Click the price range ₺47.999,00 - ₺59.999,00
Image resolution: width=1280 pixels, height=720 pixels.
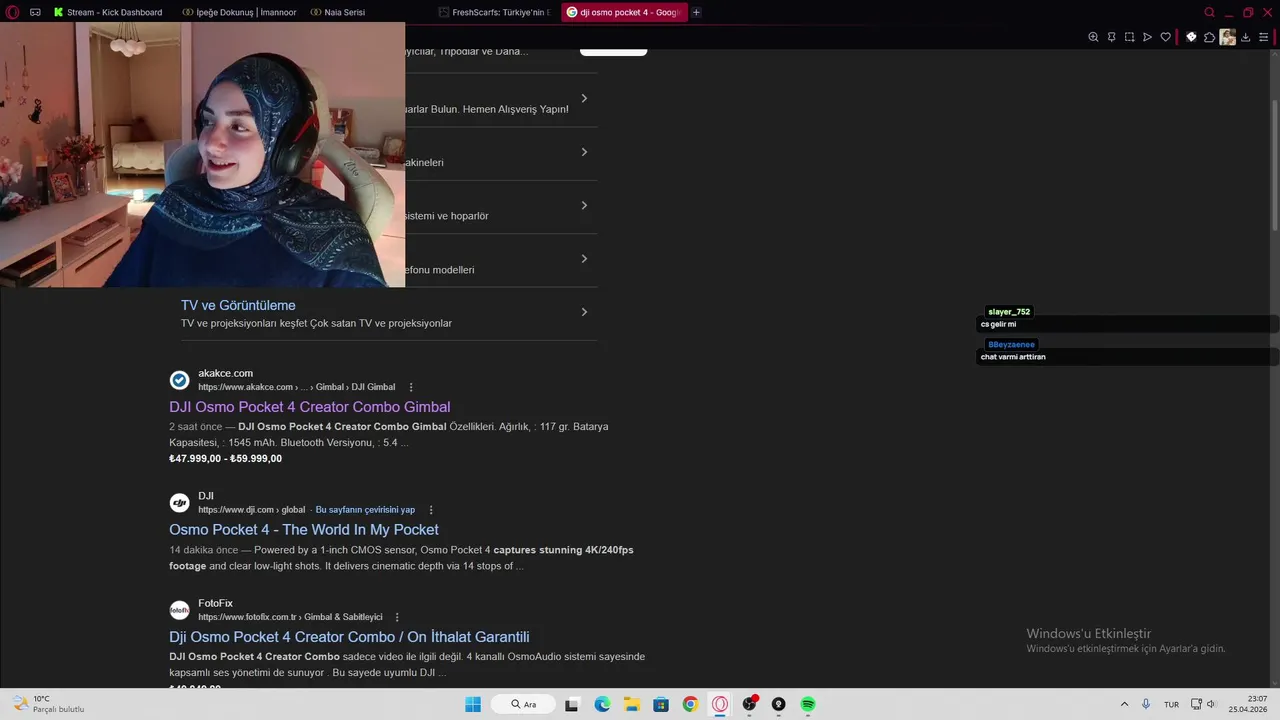pos(225,459)
